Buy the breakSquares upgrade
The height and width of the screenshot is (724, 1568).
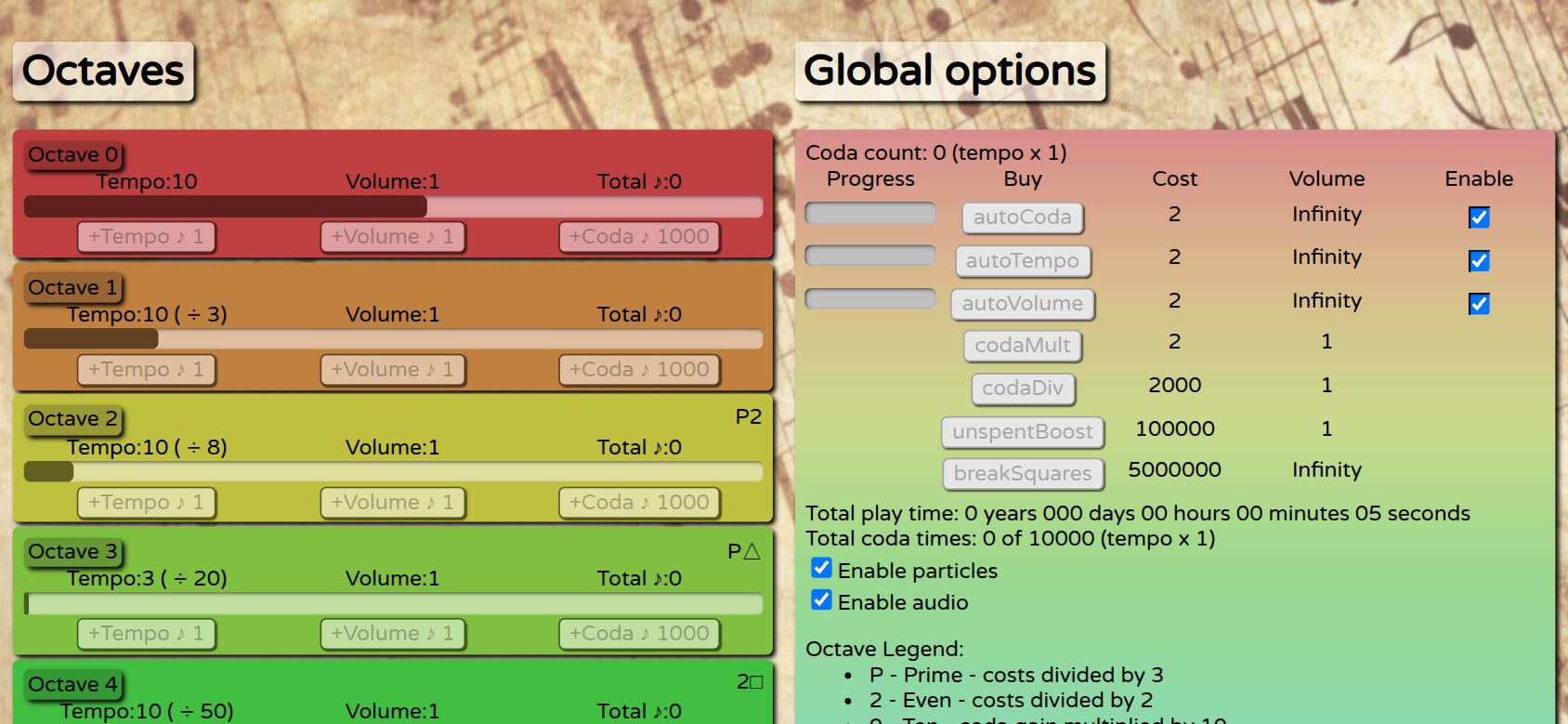pyautogui.click(x=1023, y=474)
